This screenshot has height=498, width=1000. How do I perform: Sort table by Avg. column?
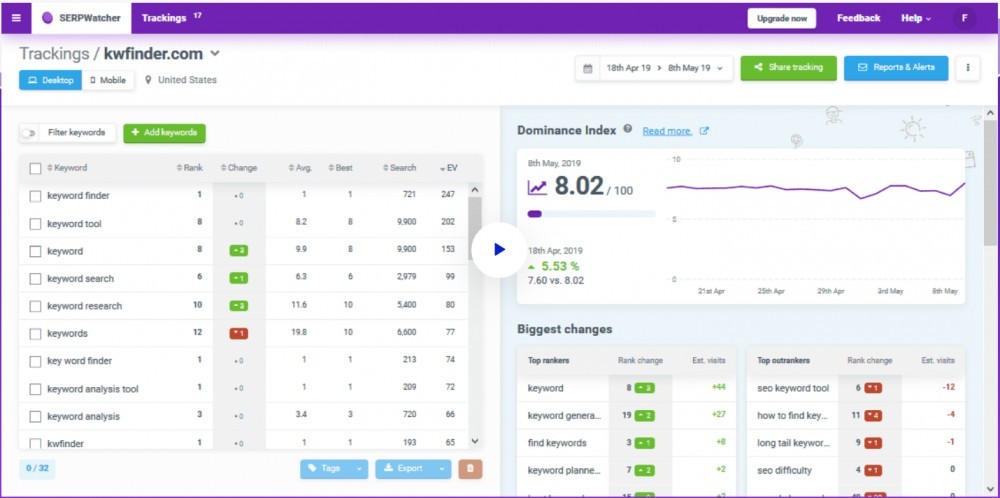[x=300, y=168]
